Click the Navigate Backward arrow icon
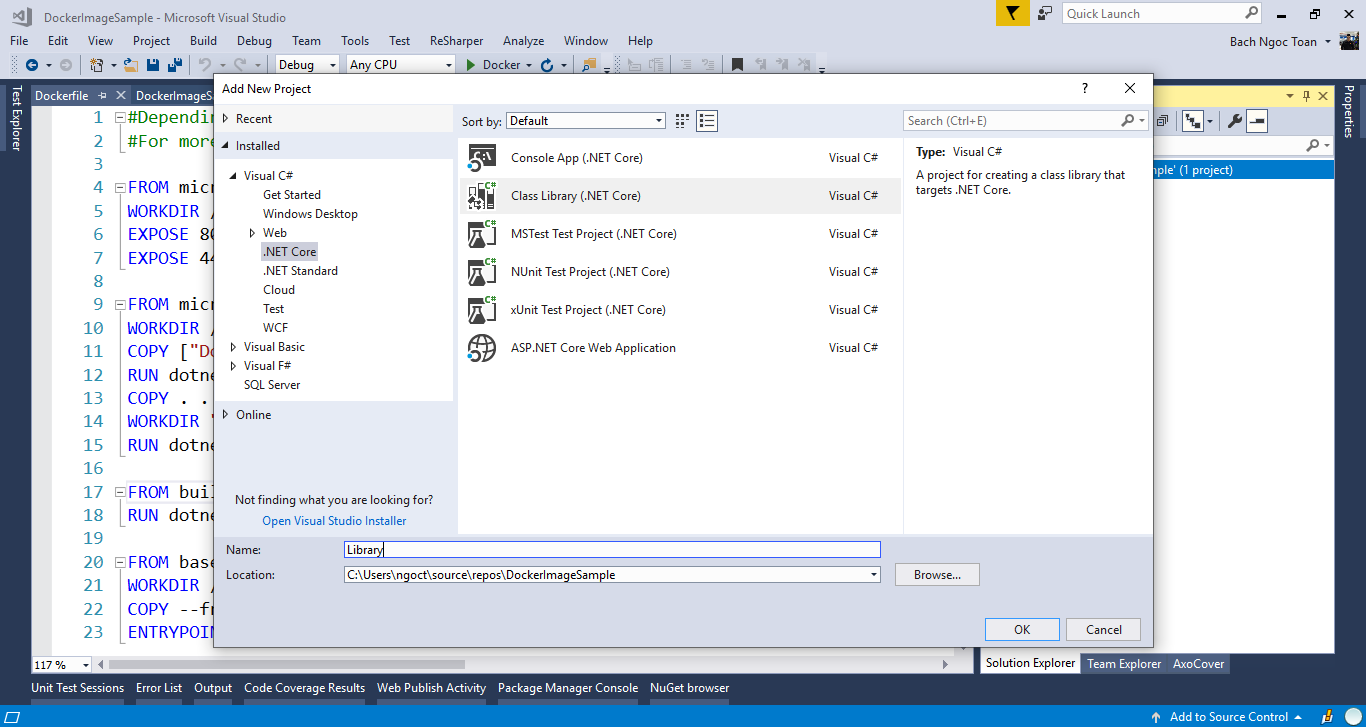This screenshot has width=1366, height=727. [31, 65]
